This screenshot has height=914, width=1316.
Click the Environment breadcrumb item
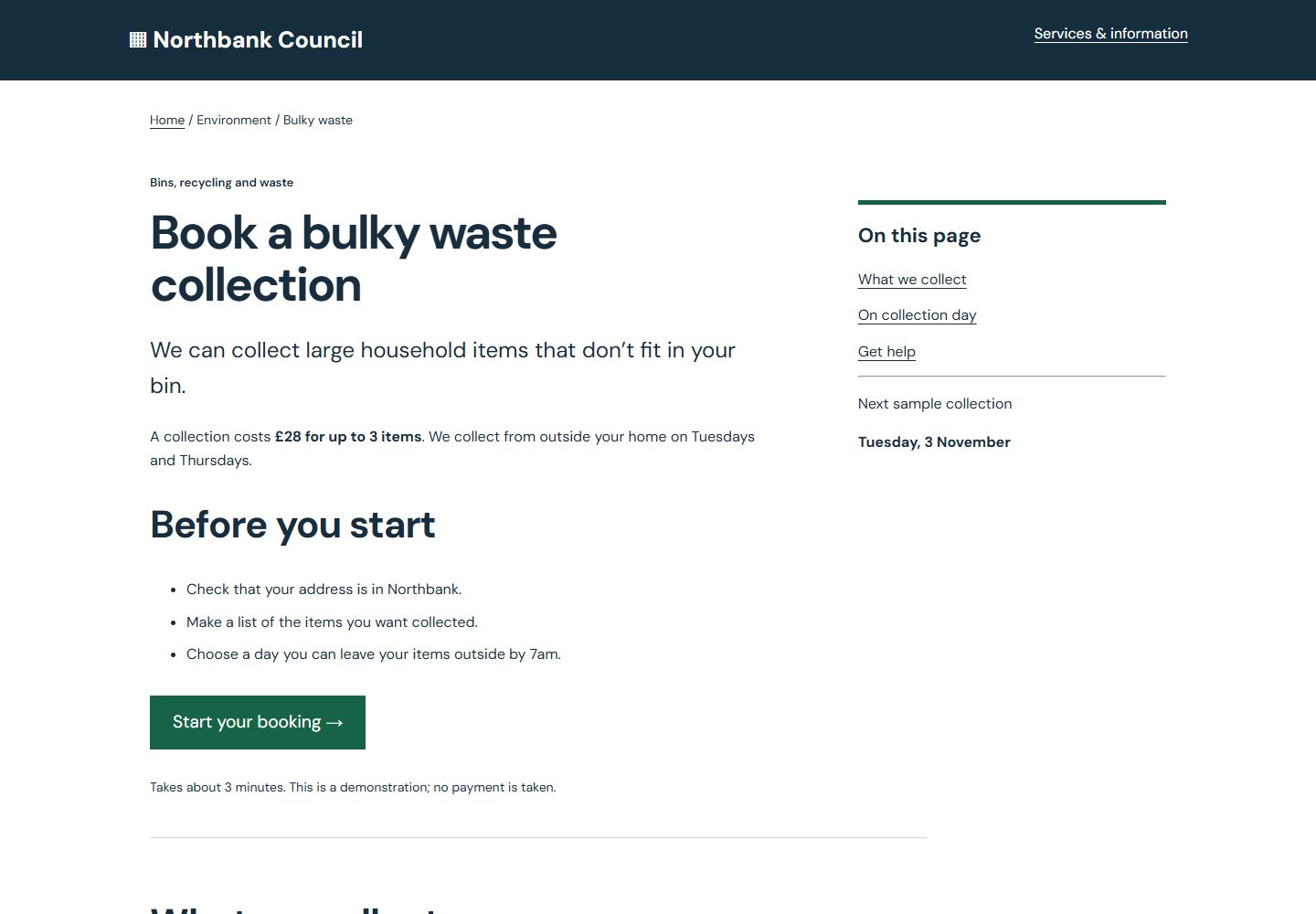234,120
